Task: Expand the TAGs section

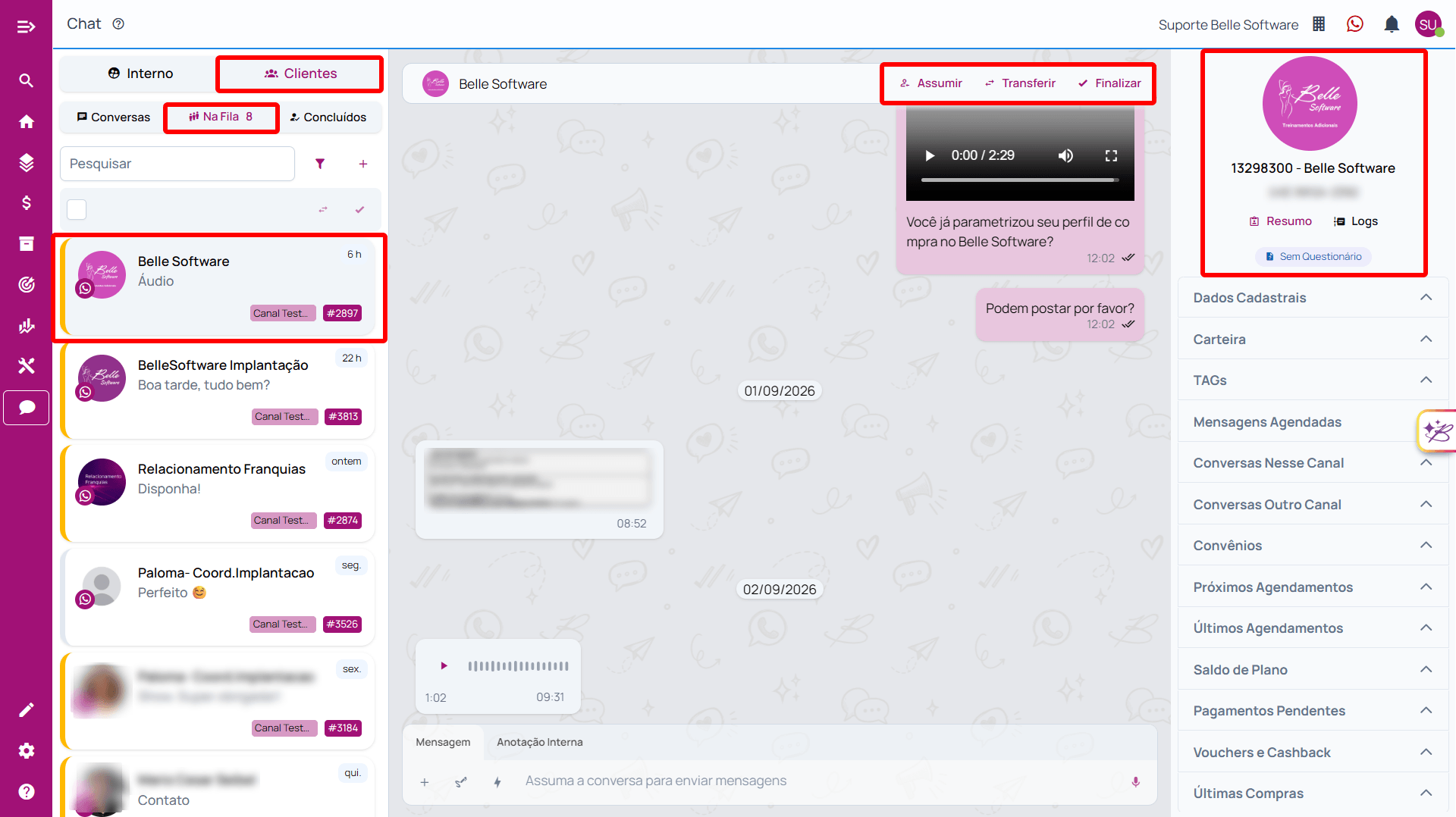Action: 1313,380
